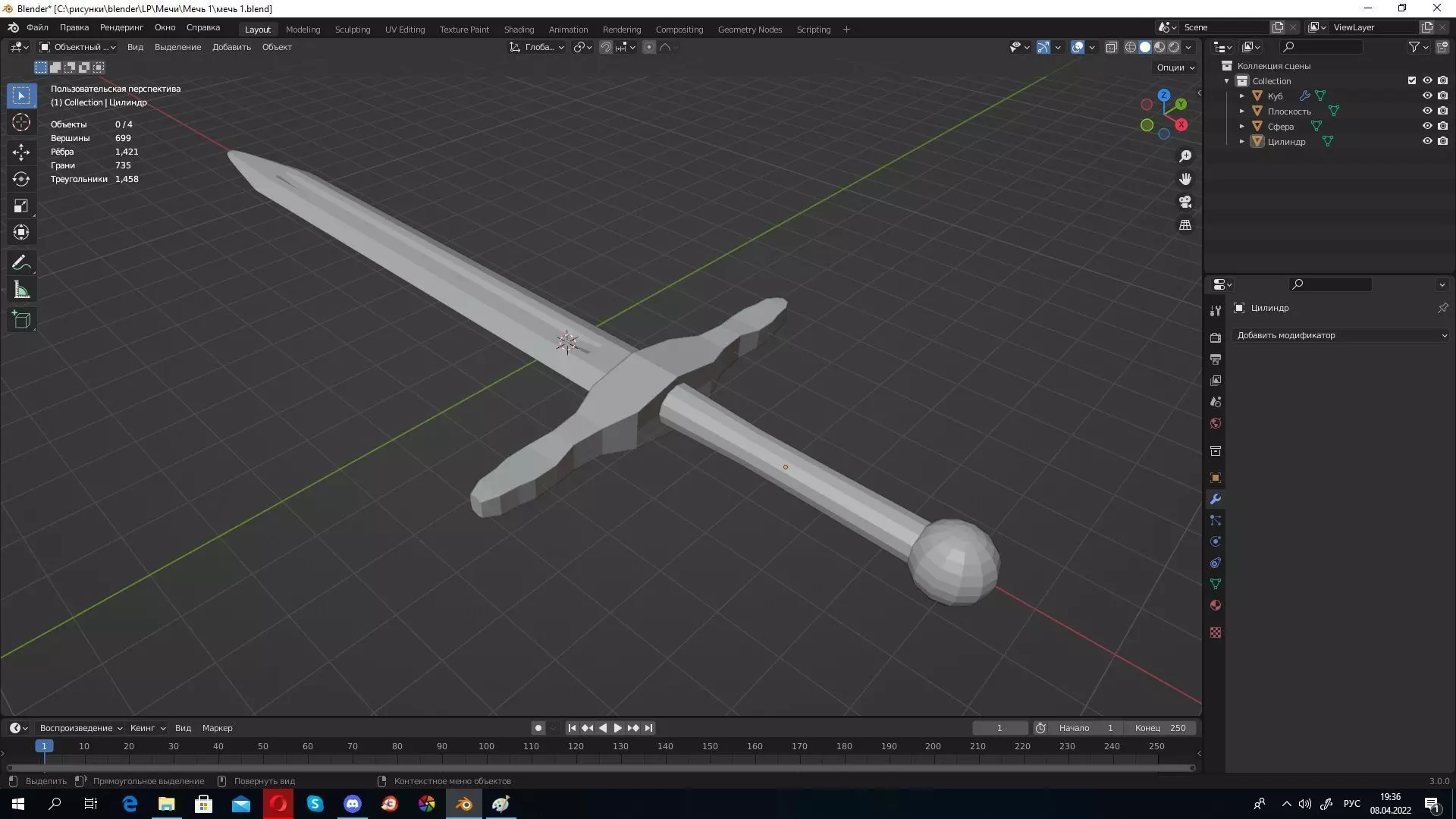The image size is (1456, 819).
Task: Open the Material properties tab
Action: click(1216, 605)
